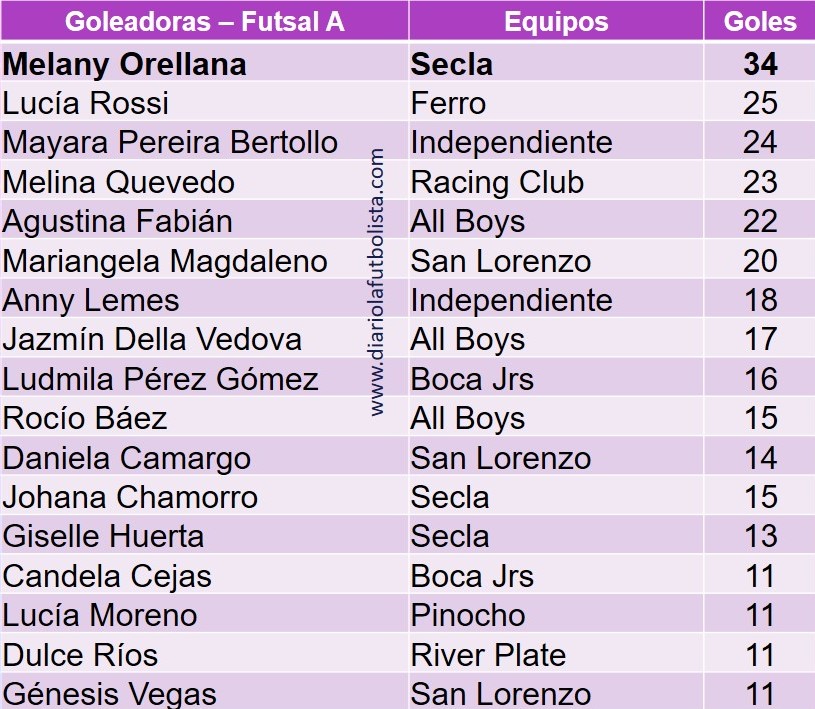Screen dimensions: 815x709
Task: Click Agustina Fabián's goal count 22
Action: 760,221
